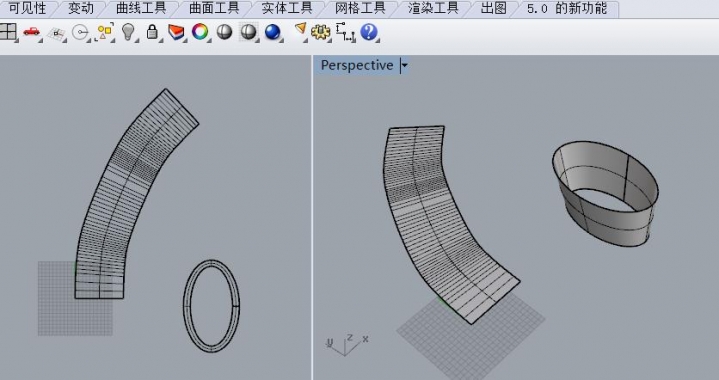Viewport: 719px width, 380px height.
Task: Click the red car icon
Action: pyautogui.click(x=32, y=32)
